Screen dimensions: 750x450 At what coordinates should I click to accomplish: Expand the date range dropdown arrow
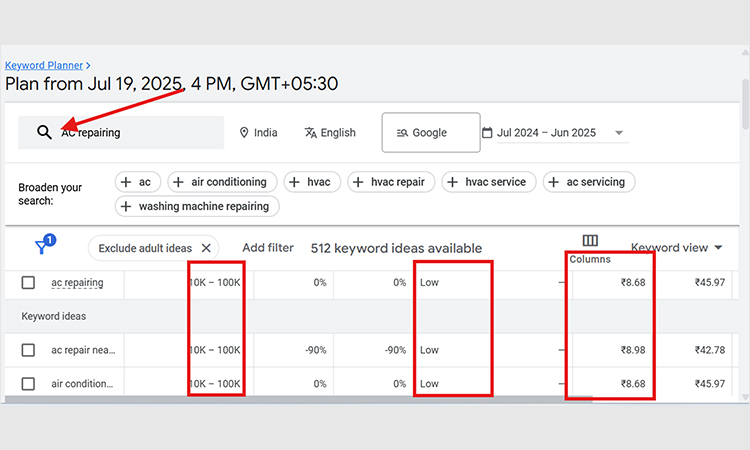click(619, 132)
